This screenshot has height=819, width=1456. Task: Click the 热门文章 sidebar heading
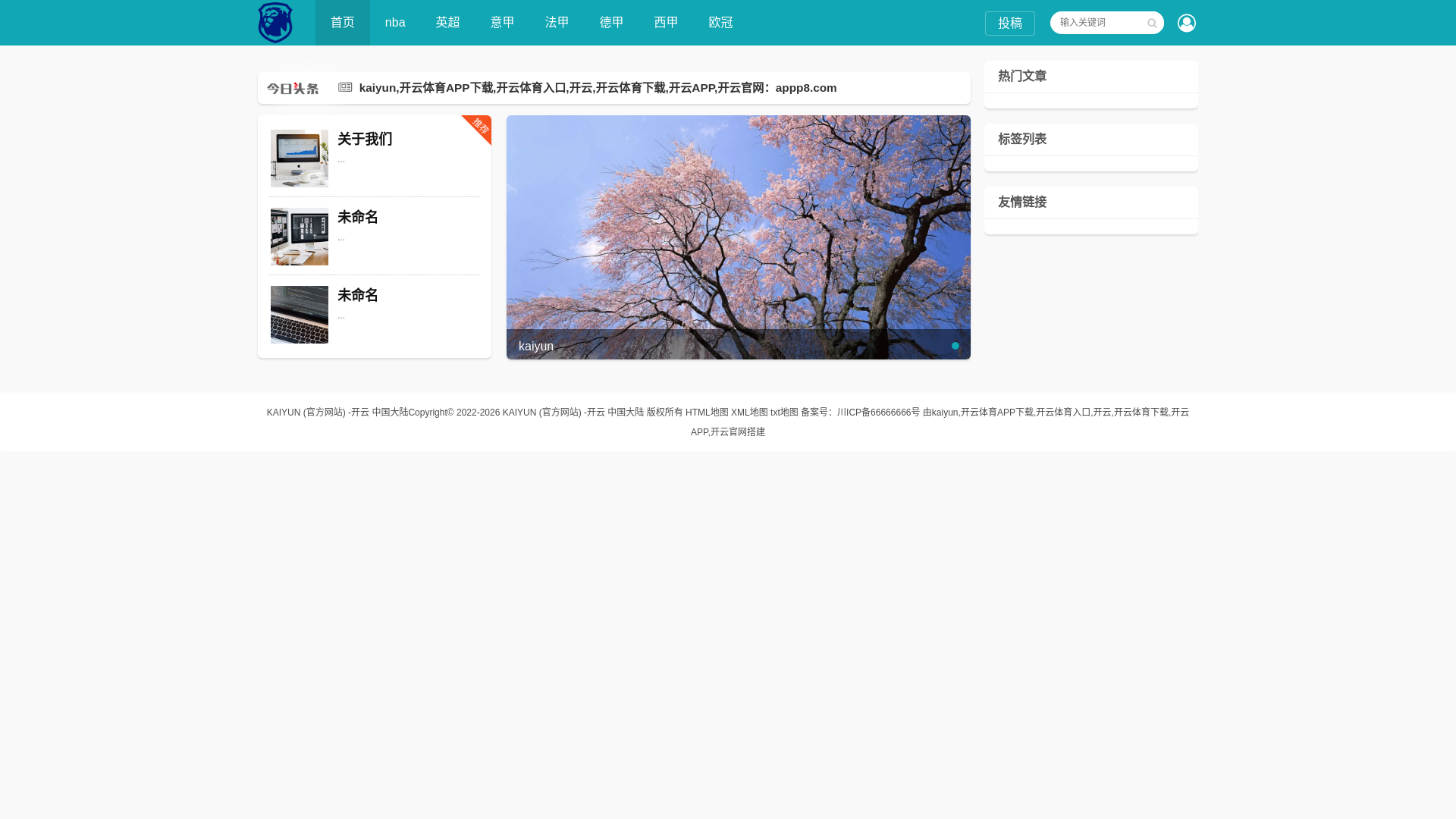[x=1022, y=76]
